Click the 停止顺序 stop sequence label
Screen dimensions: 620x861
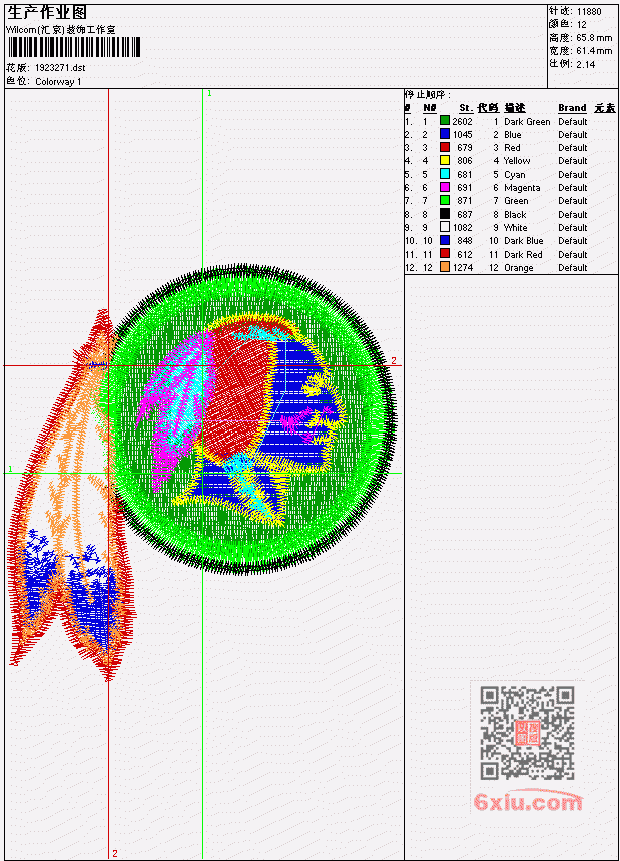point(428,94)
